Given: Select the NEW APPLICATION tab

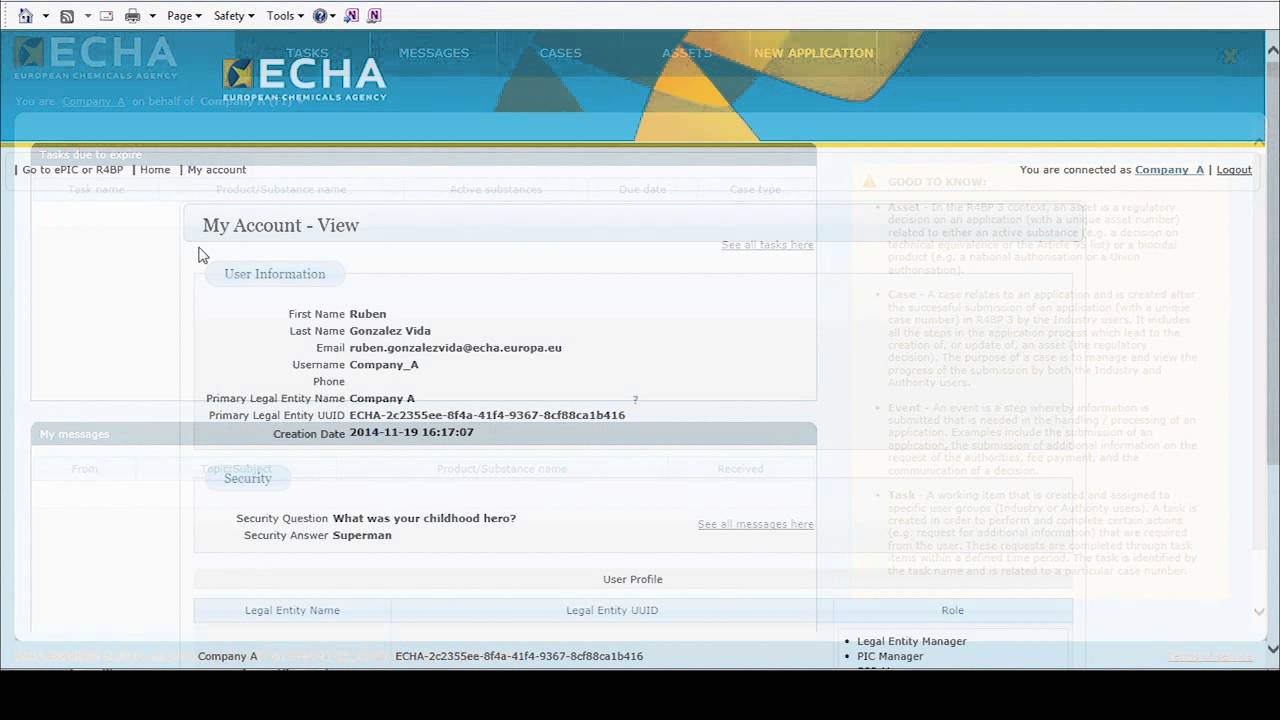Looking at the screenshot, I should pos(814,53).
